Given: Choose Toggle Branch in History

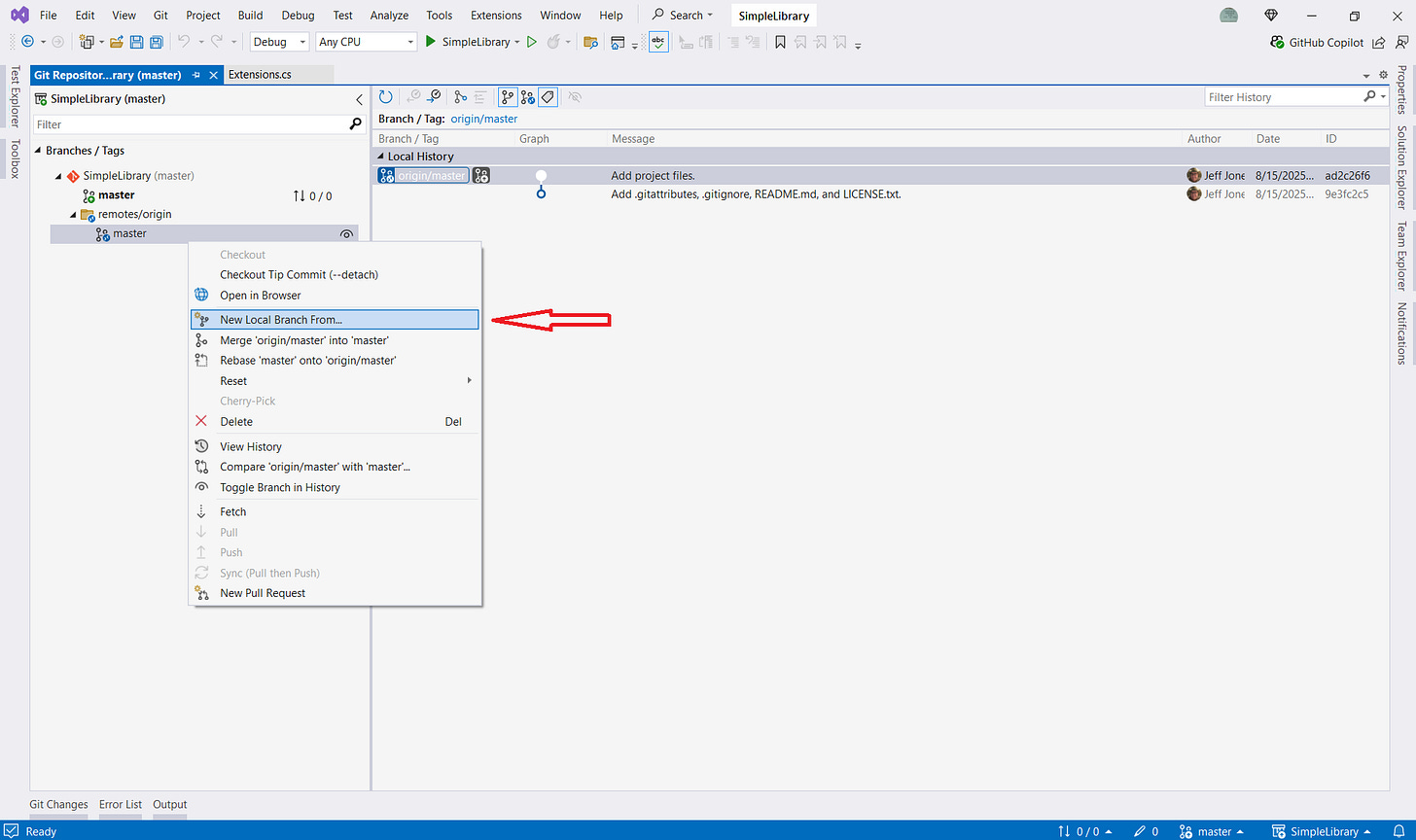Looking at the screenshot, I should [335, 487].
